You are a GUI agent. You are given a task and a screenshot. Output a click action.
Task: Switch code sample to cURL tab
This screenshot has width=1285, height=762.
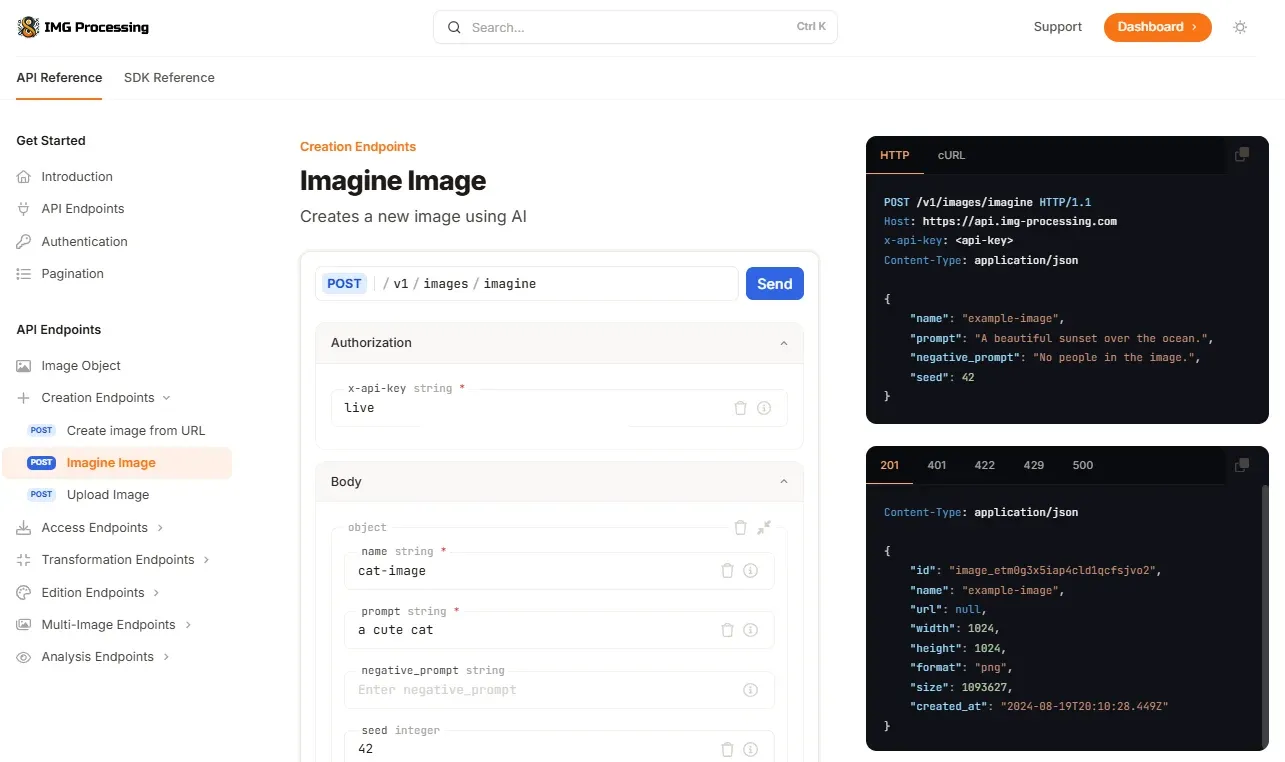pyautogui.click(x=951, y=155)
